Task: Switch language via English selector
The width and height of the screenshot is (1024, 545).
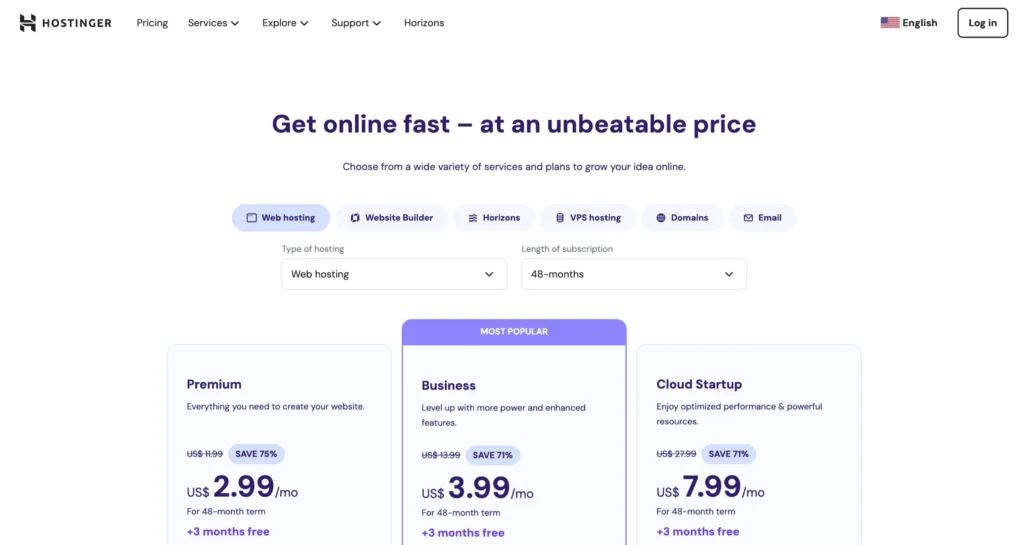Action: click(919, 23)
